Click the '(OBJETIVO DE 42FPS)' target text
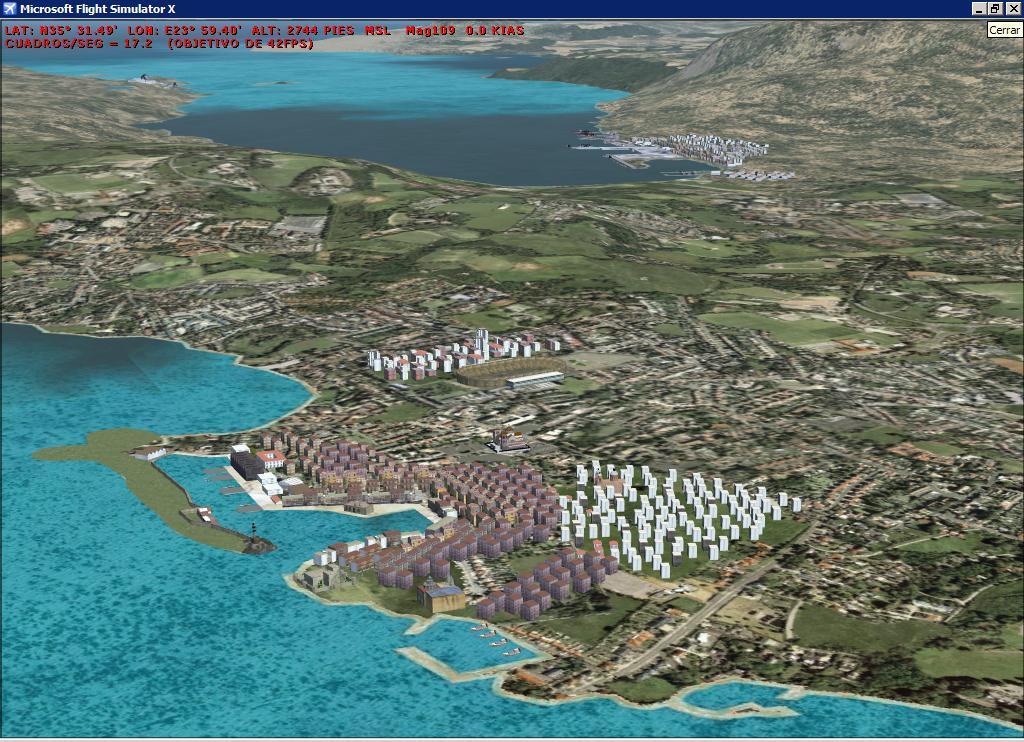The height and width of the screenshot is (742, 1024). pyautogui.click(x=240, y=44)
